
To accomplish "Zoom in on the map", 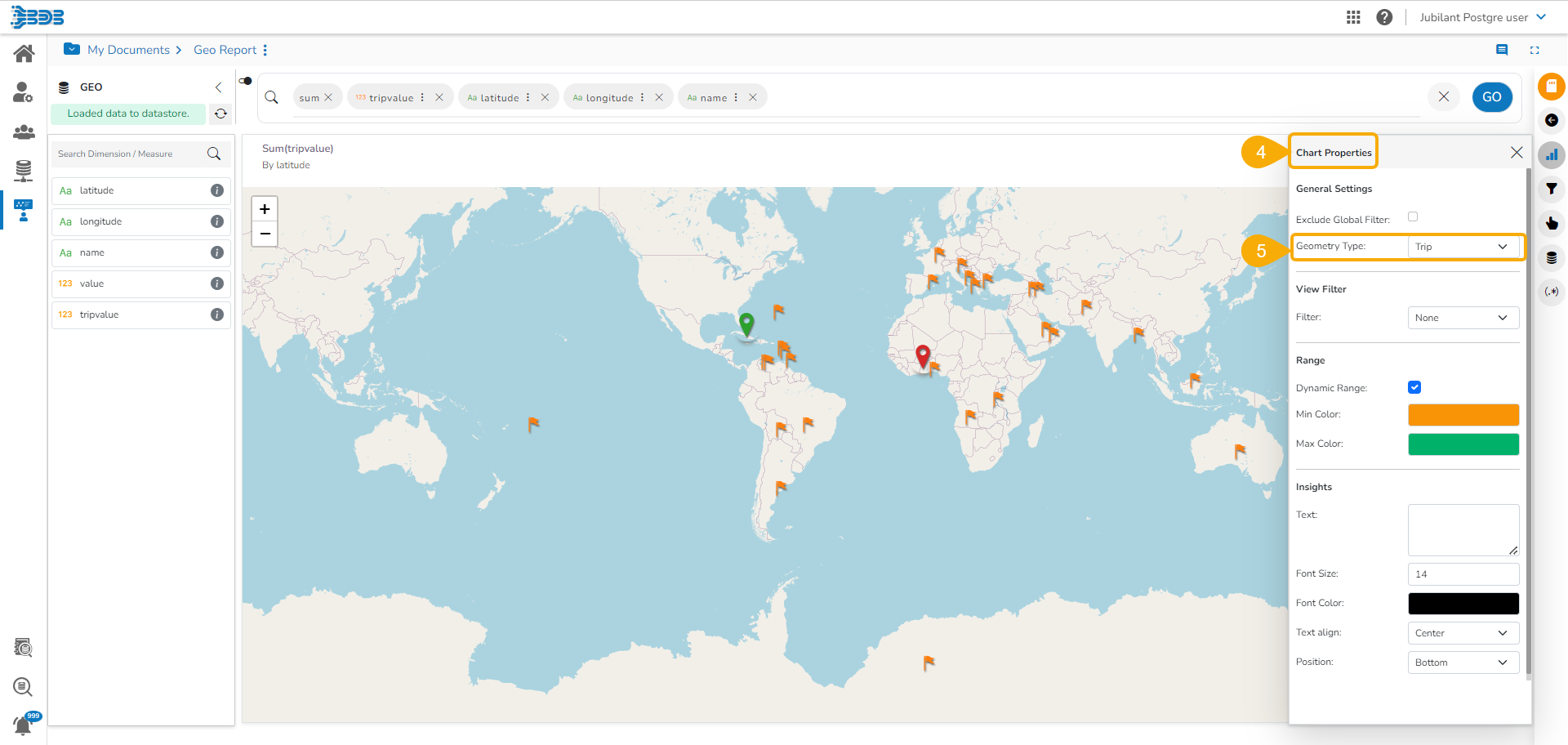I will pos(265,209).
